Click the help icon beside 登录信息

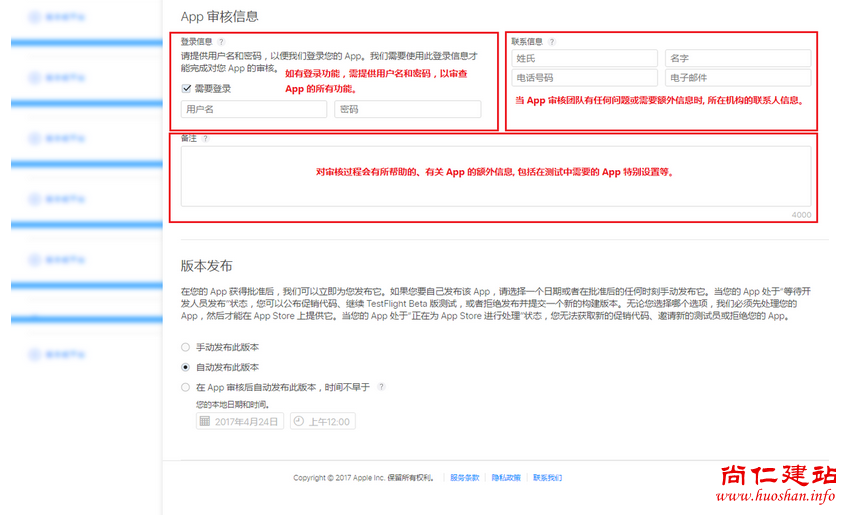(221, 42)
